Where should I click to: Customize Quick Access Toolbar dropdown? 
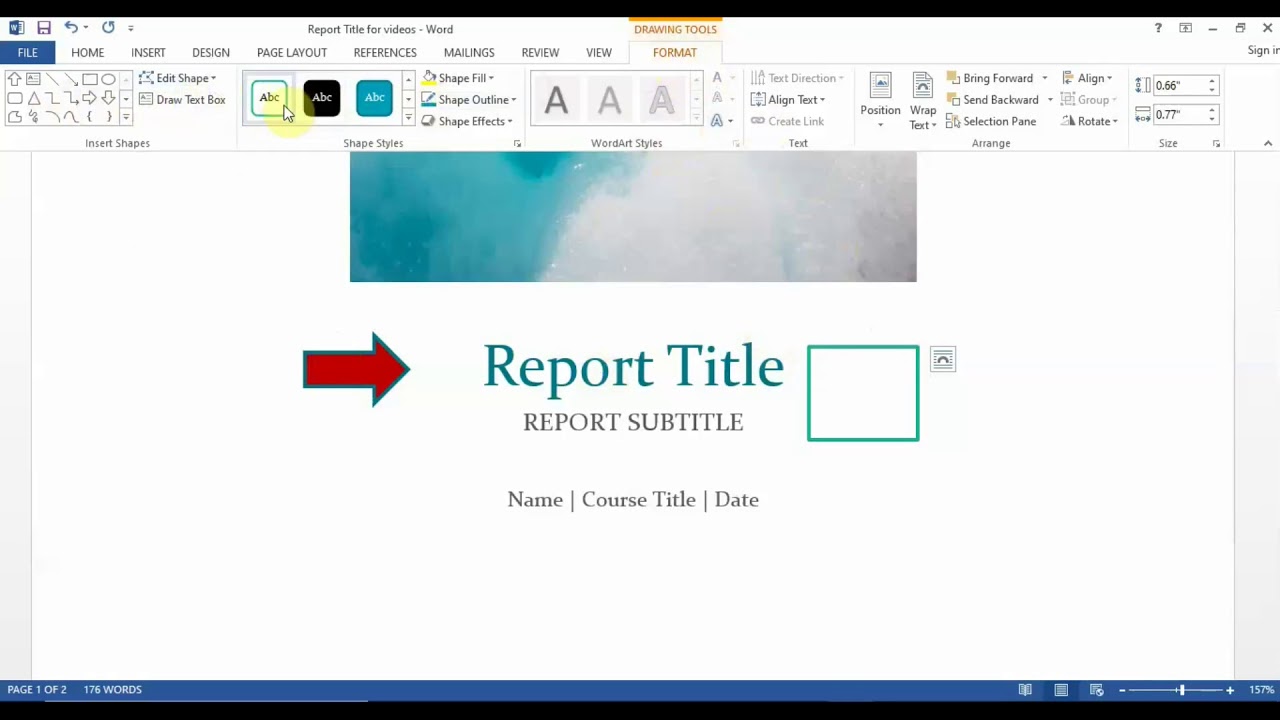[x=130, y=29]
